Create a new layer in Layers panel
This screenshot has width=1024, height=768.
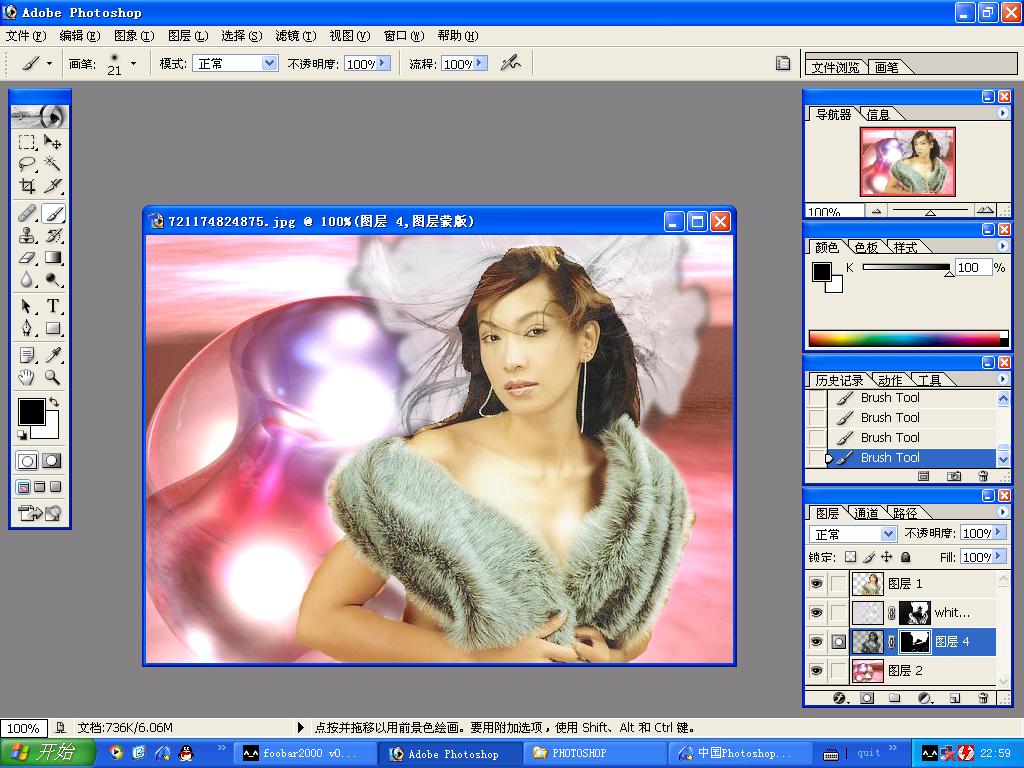coord(955,698)
